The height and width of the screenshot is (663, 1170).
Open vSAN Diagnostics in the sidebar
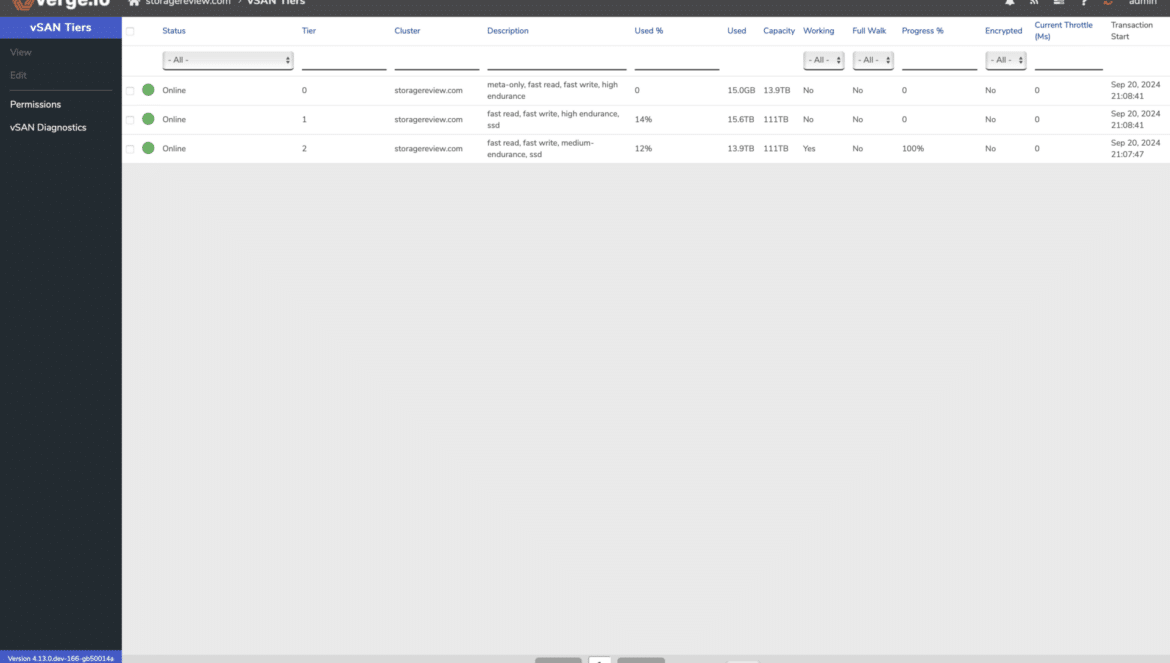[x=48, y=128]
